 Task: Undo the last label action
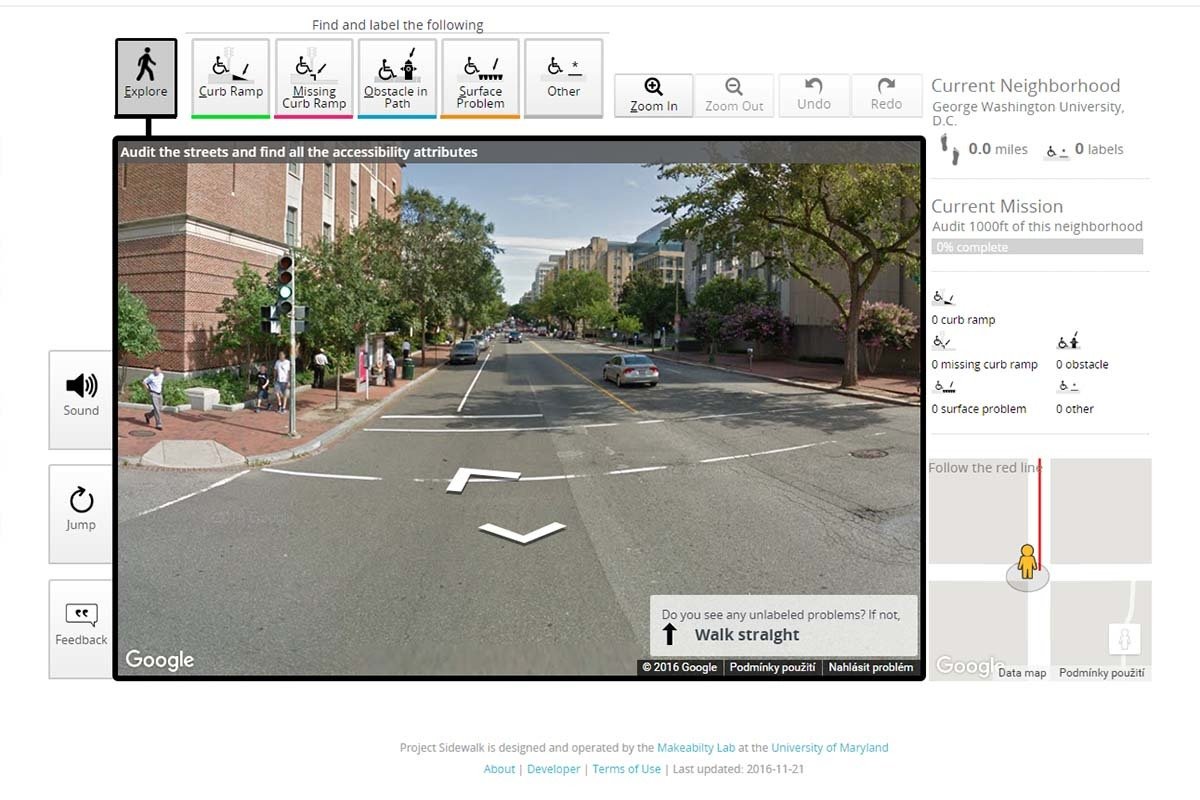pos(814,96)
